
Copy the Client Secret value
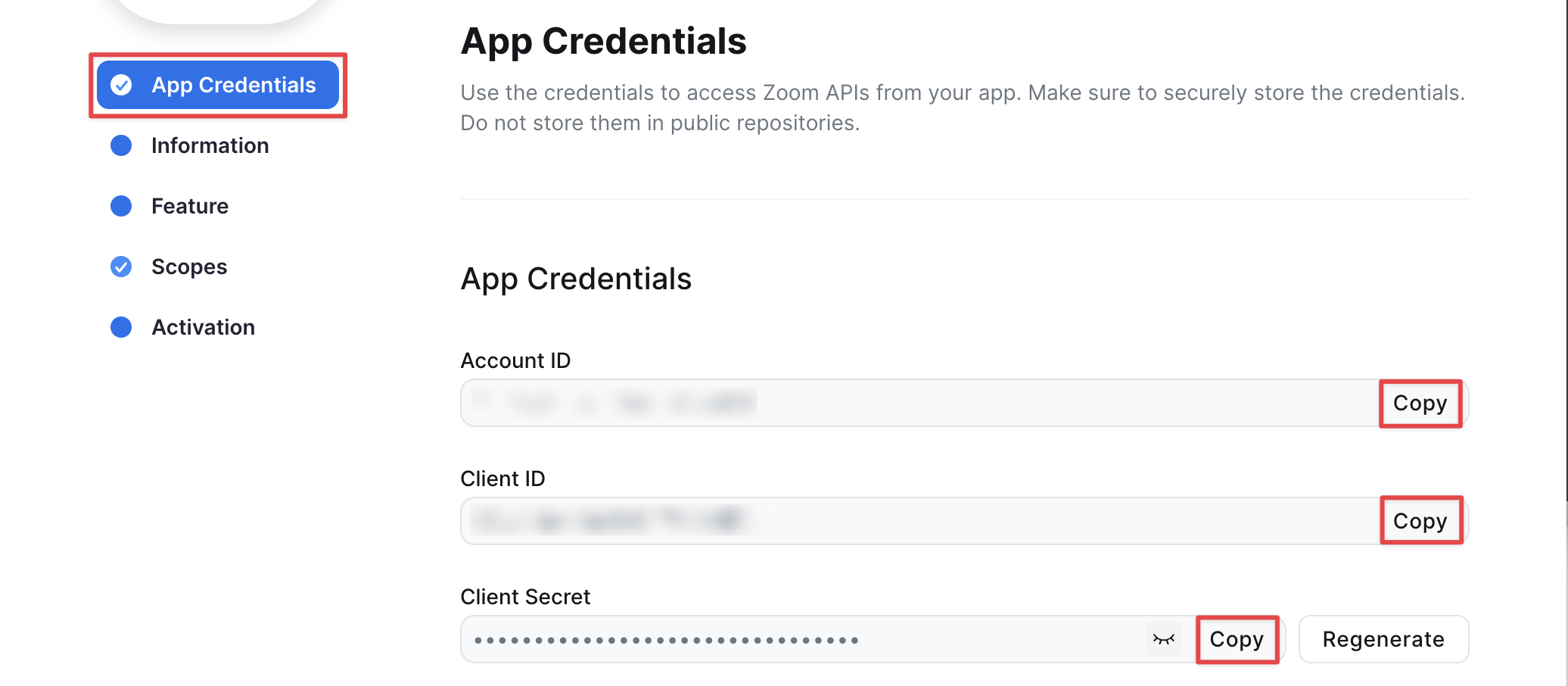[1237, 640]
